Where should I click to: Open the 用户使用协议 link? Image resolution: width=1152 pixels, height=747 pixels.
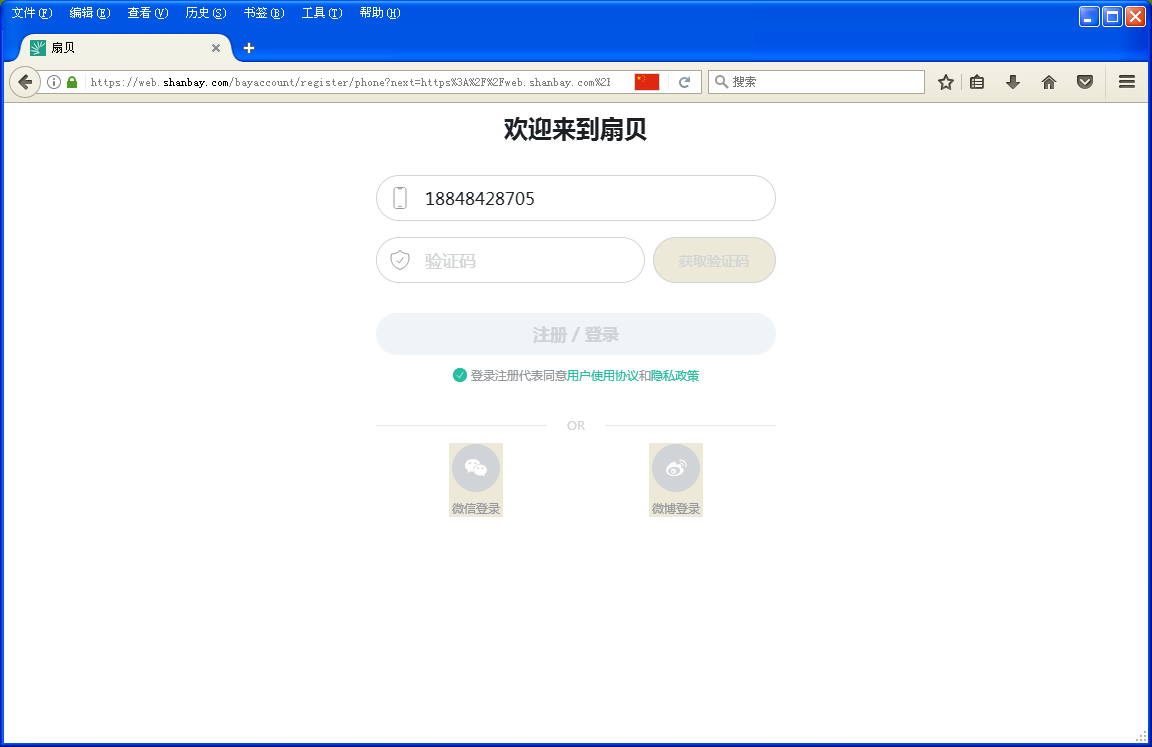click(x=602, y=375)
